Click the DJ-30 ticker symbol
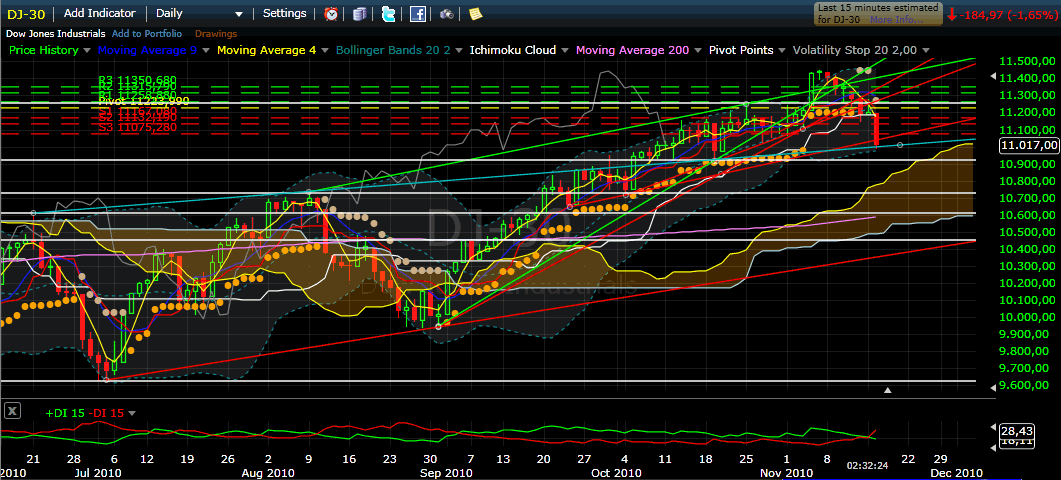This screenshot has height=480, width=1061. click(x=26, y=14)
